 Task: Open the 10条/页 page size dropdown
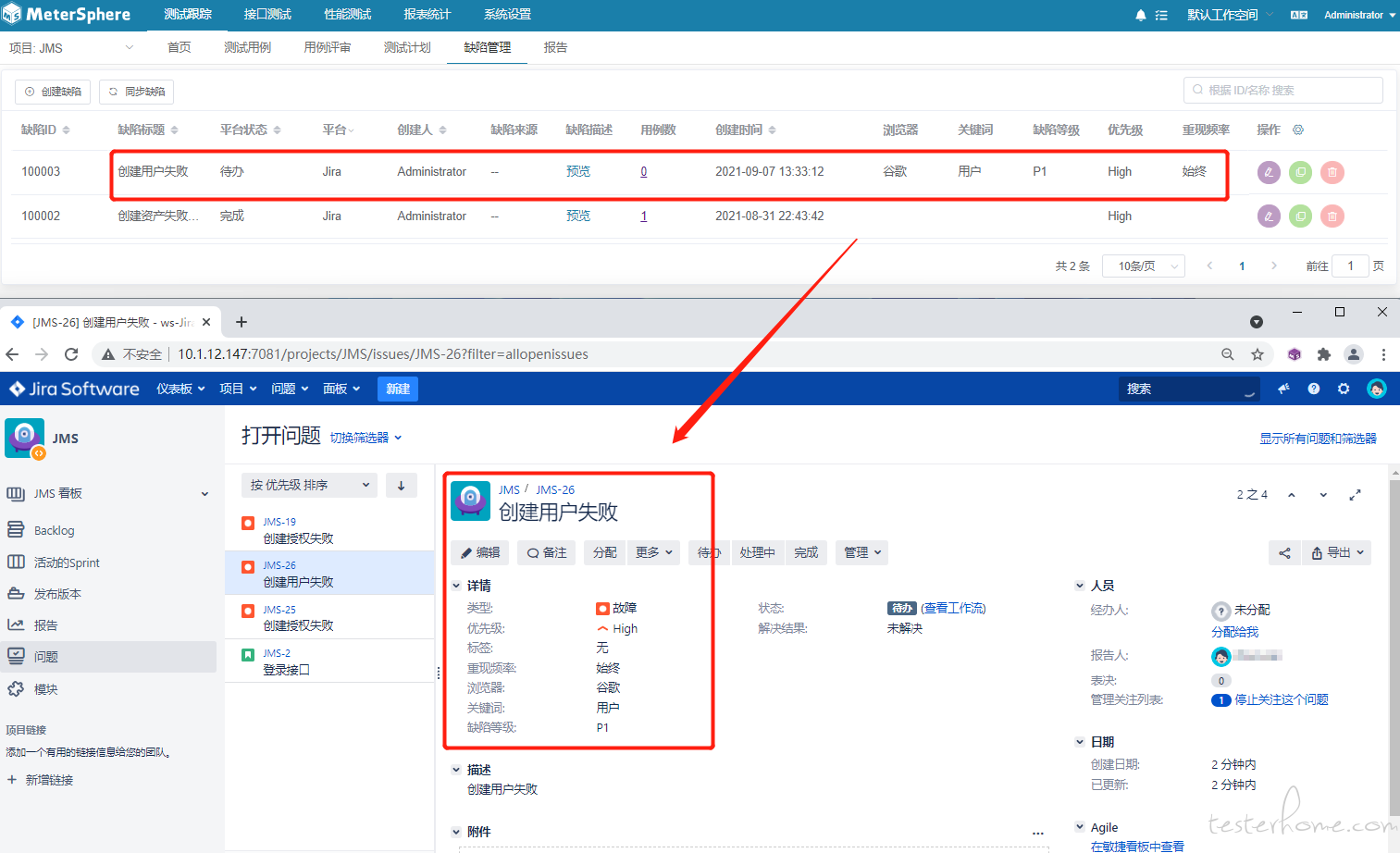tap(1144, 266)
